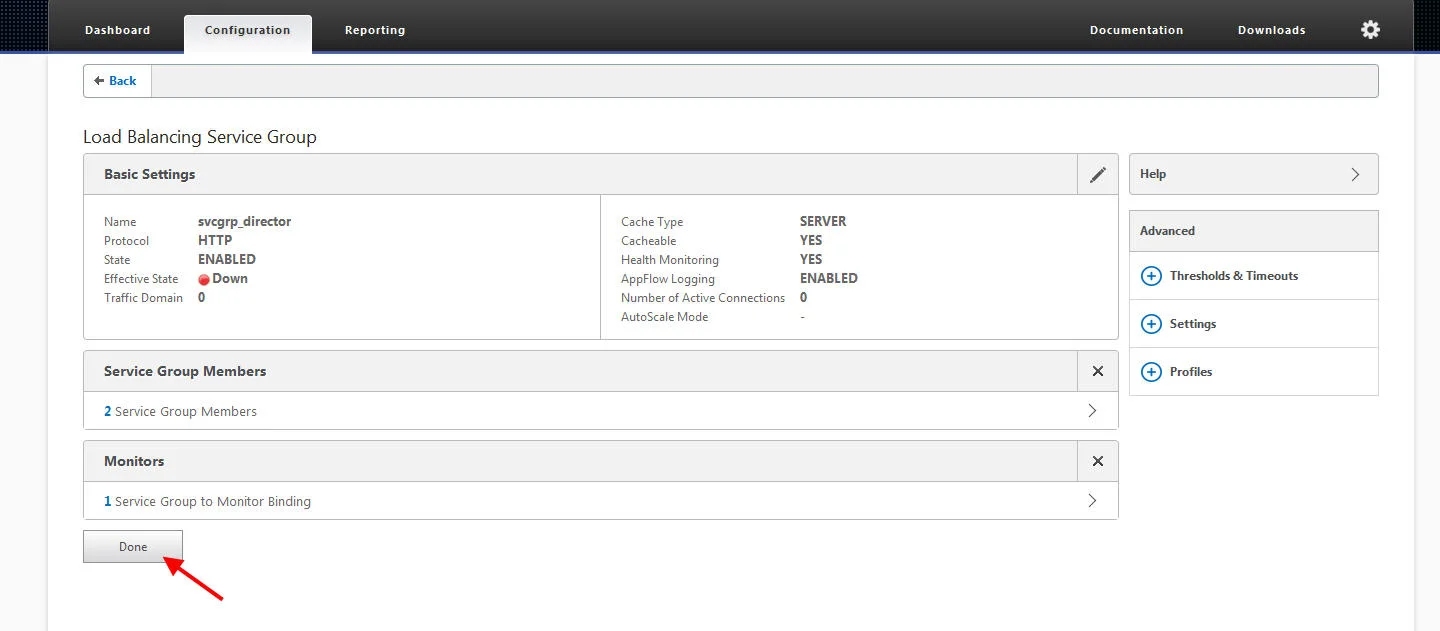Click the Monitors header title
This screenshot has width=1440, height=631.
(x=134, y=461)
